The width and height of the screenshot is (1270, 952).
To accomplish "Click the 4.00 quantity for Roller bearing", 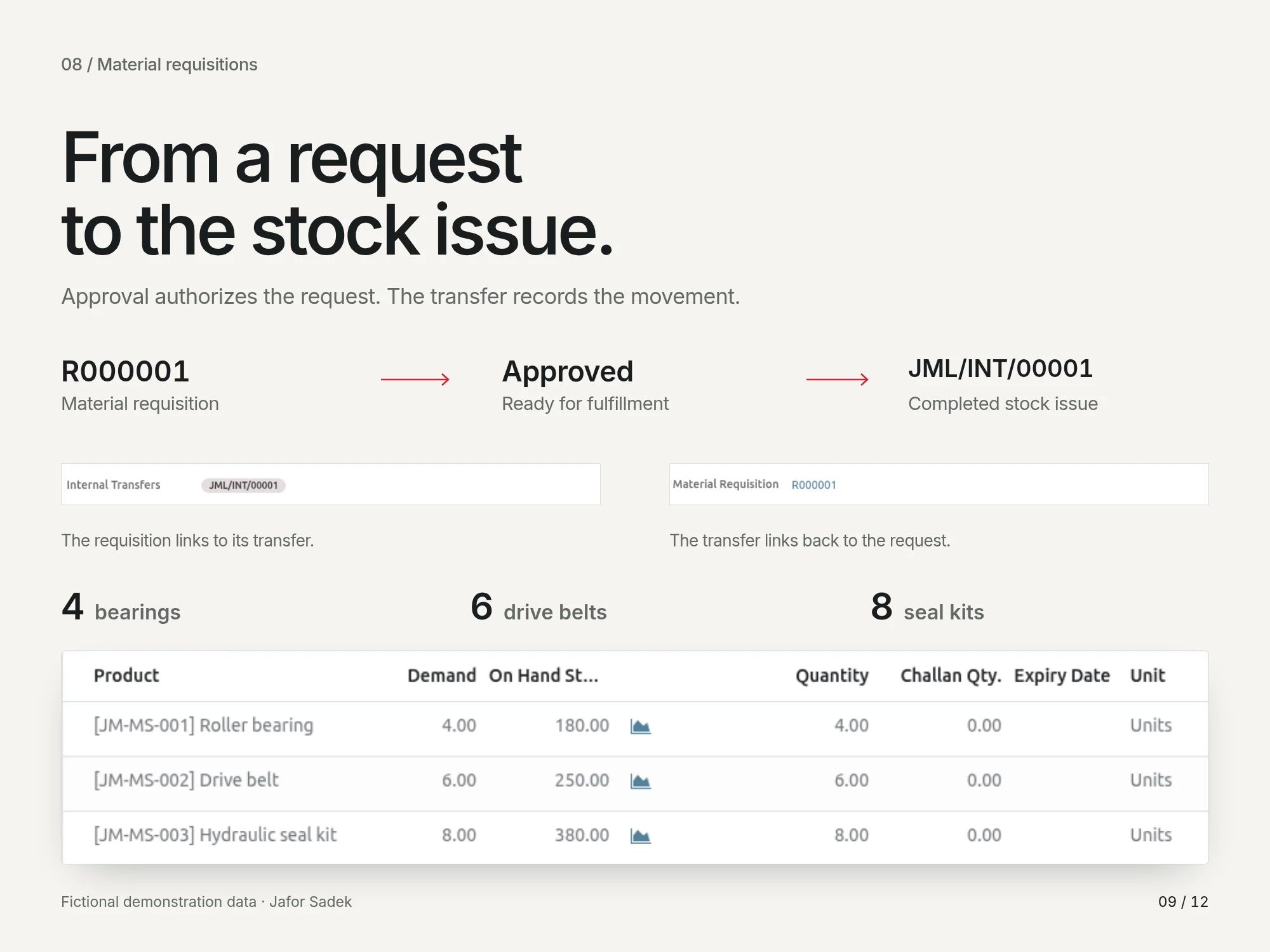I will (851, 725).
